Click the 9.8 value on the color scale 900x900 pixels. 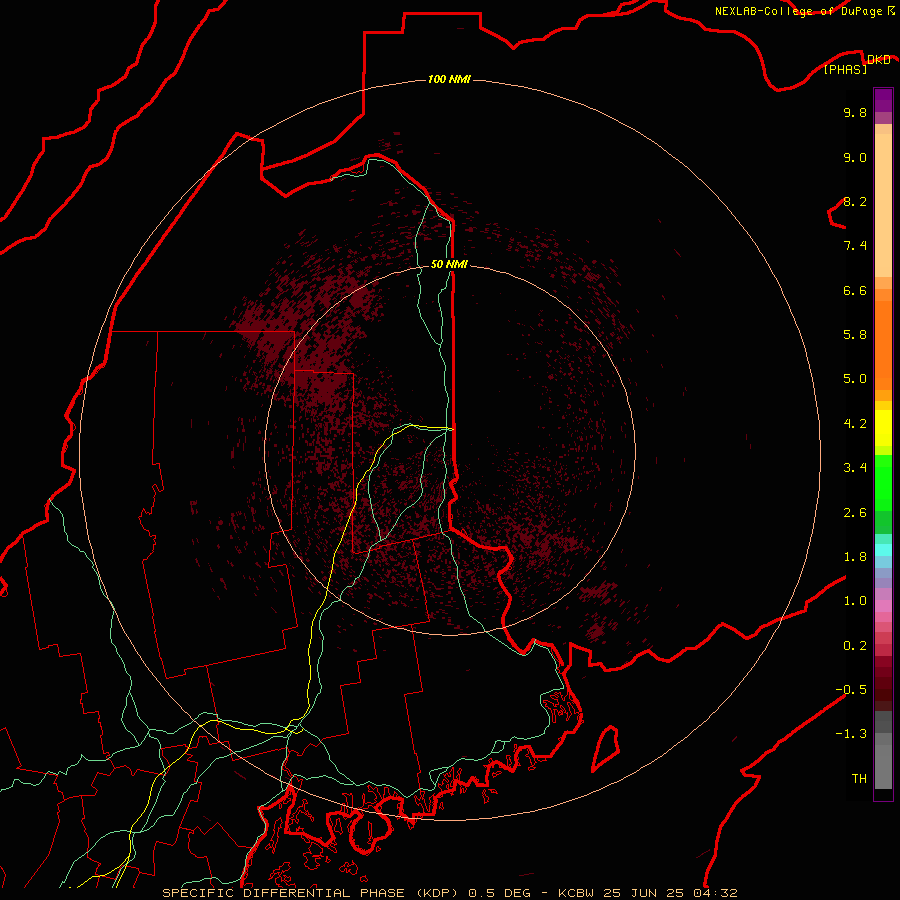coord(855,112)
